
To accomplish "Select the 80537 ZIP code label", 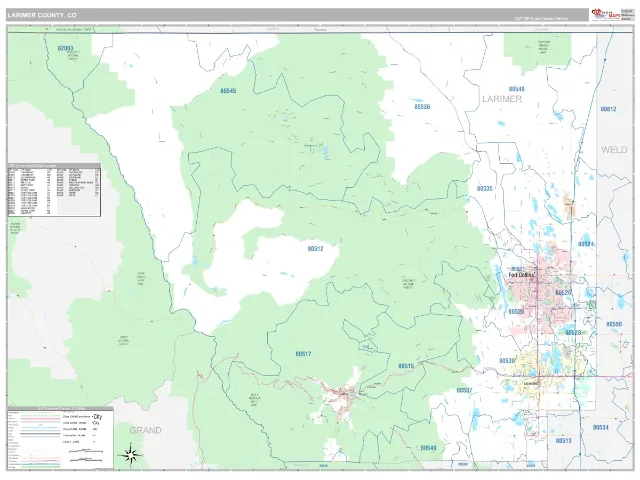I will pyautogui.click(x=464, y=390).
